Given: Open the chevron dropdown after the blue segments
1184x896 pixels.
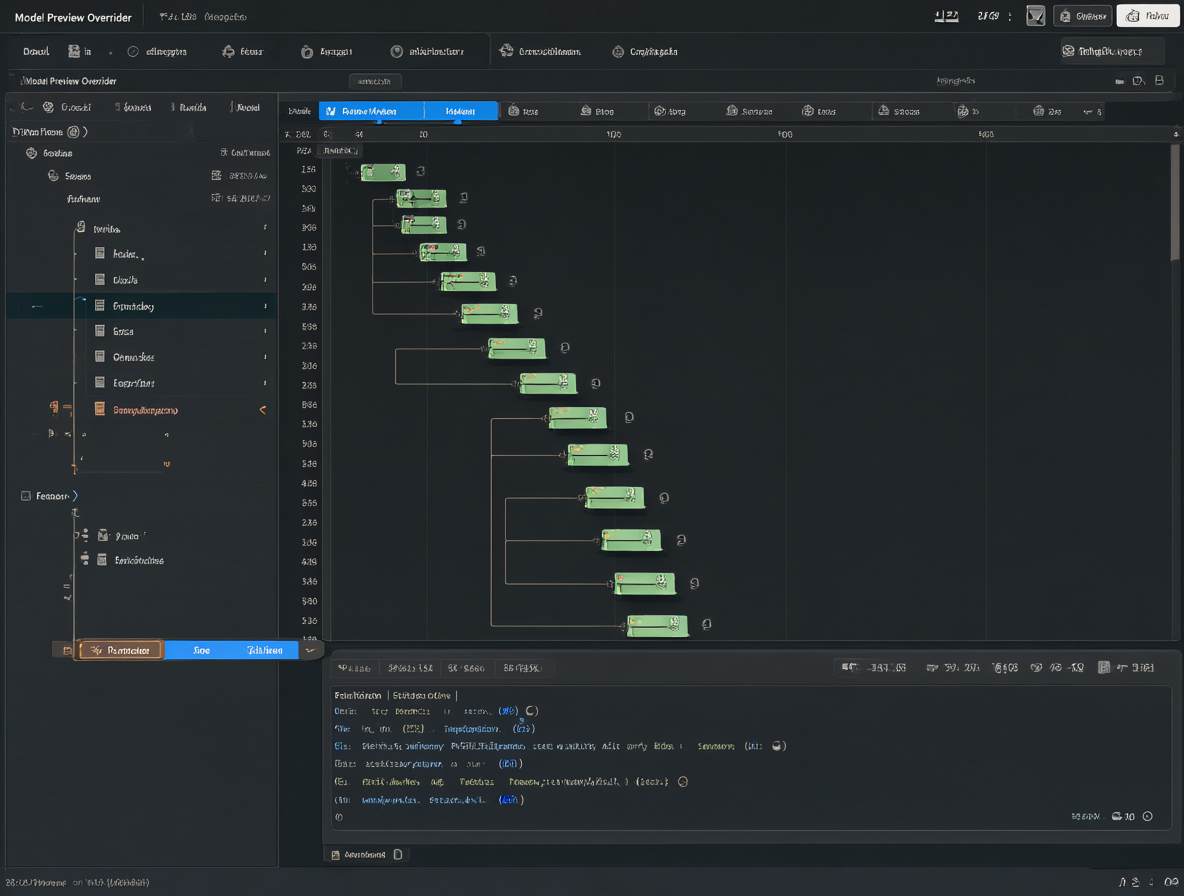Looking at the screenshot, I should click(x=310, y=650).
